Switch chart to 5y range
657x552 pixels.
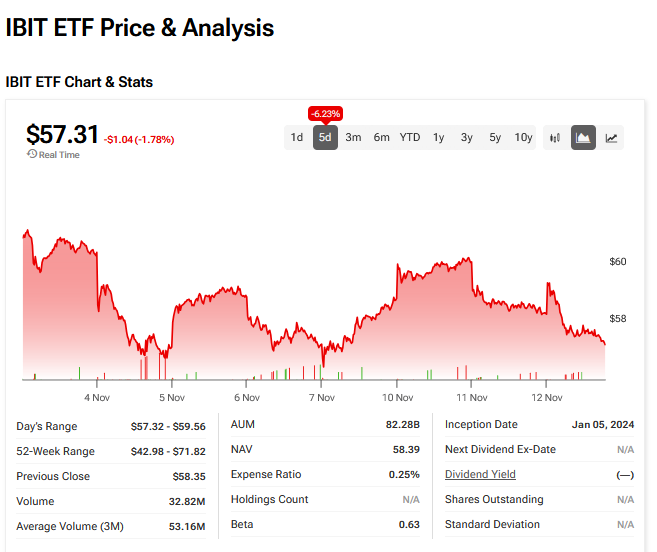click(x=495, y=138)
